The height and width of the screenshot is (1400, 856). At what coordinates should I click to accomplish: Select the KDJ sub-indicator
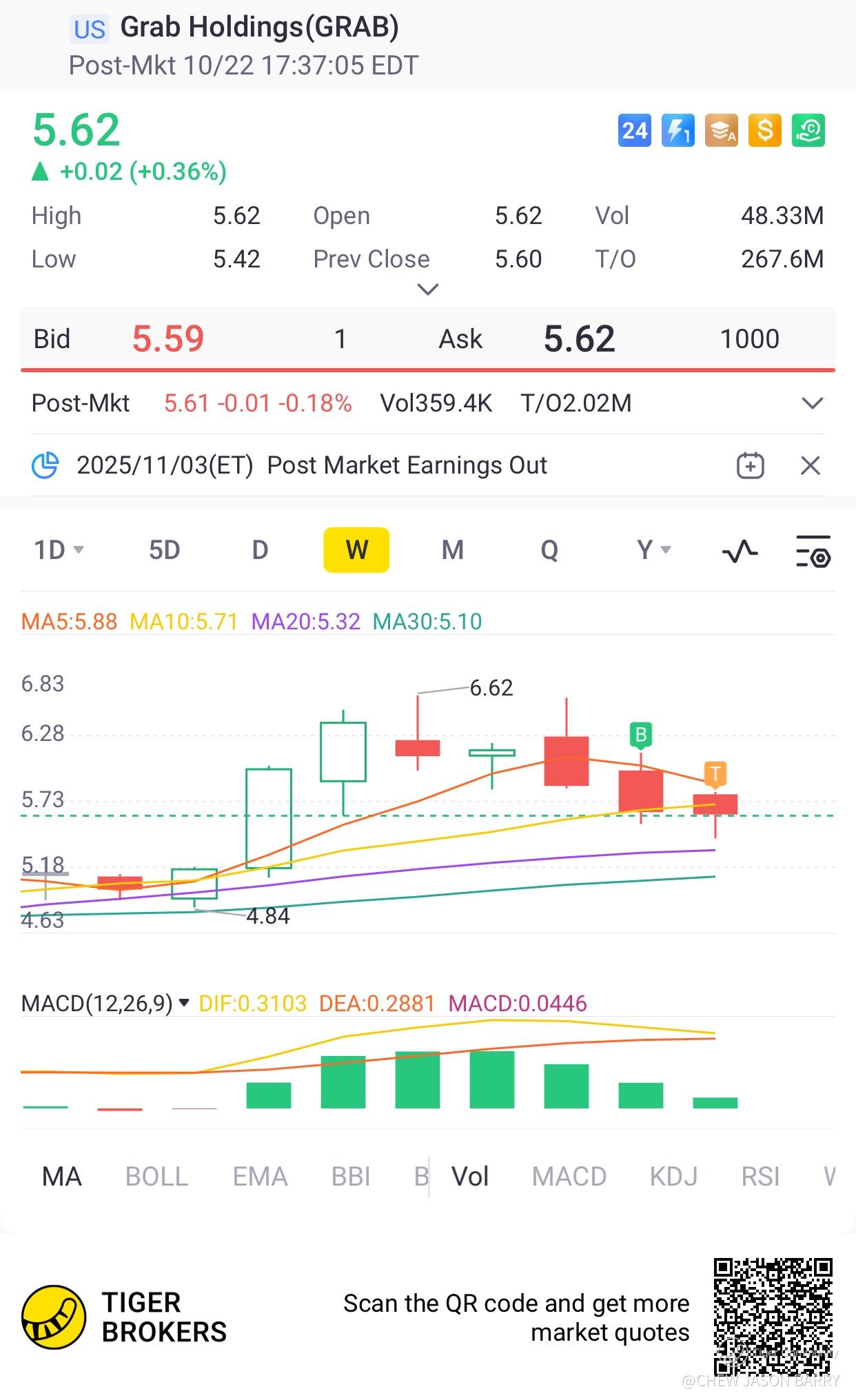tap(673, 1177)
